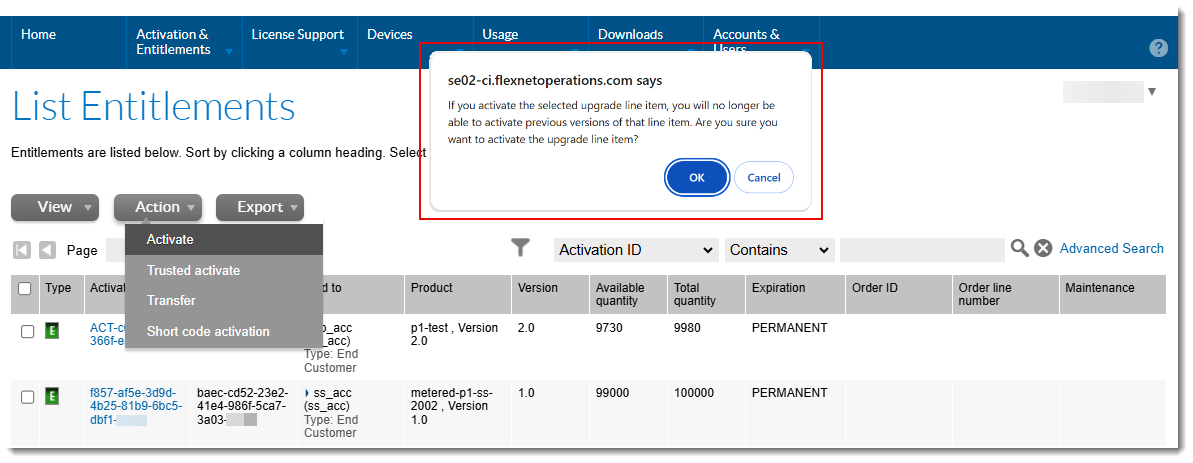Toggle the select-all header checkbox

[x=25, y=288]
